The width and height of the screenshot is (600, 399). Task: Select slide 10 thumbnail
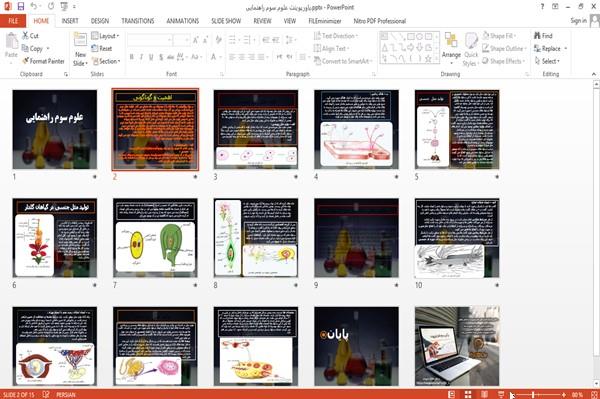click(457, 238)
